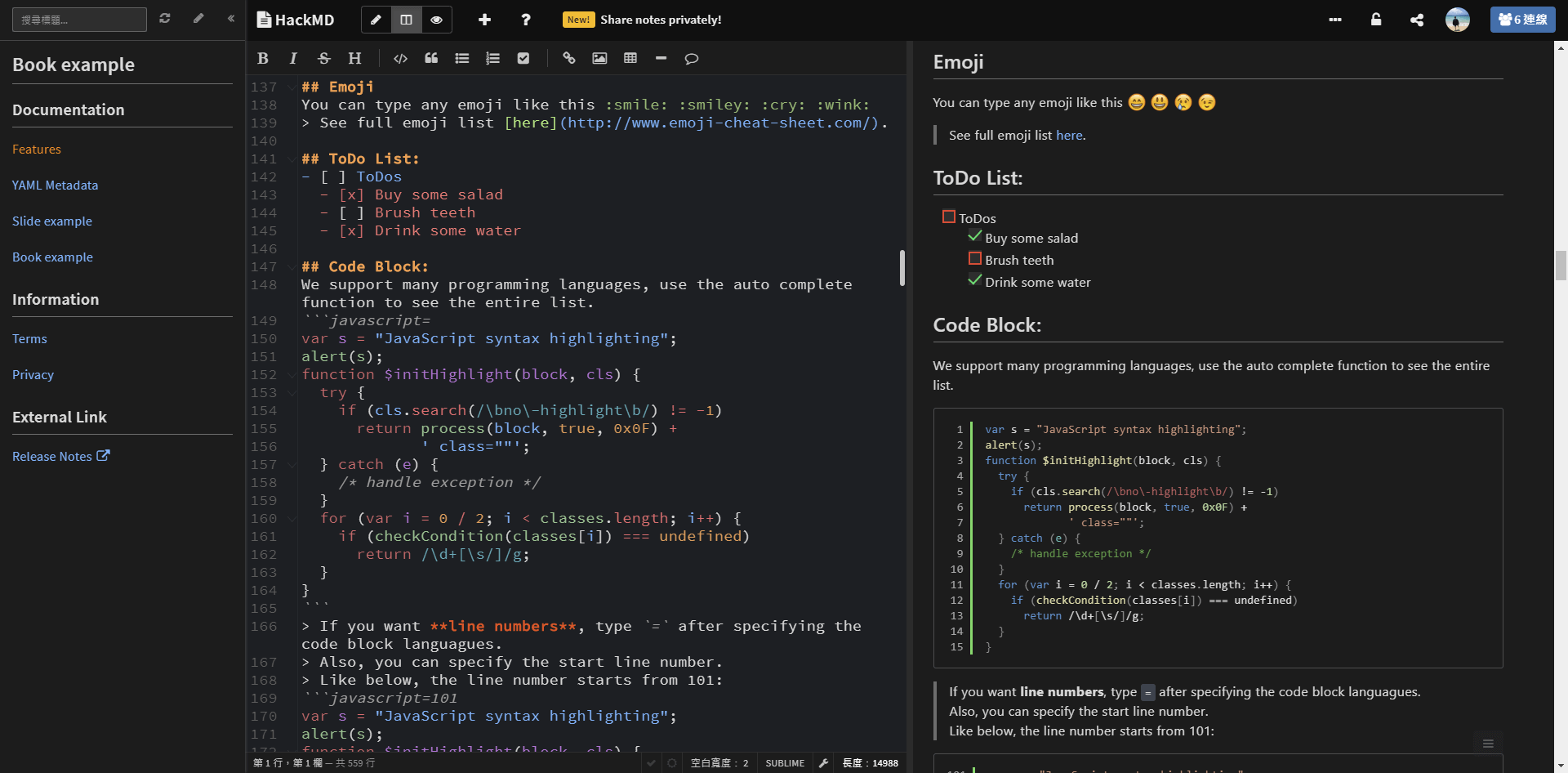This screenshot has height=773, width=1568.
Task: Insert a numbered list
Action: coord(492,58)
